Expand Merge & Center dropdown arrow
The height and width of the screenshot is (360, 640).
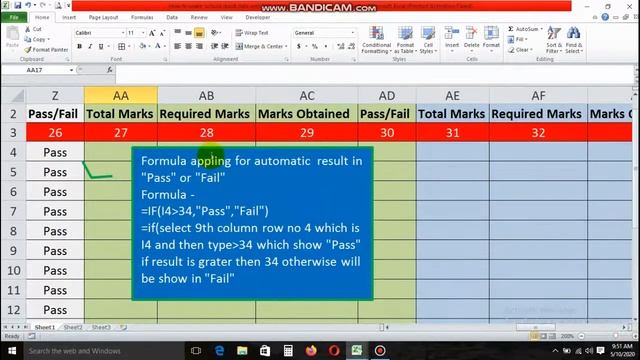(286, 47)
